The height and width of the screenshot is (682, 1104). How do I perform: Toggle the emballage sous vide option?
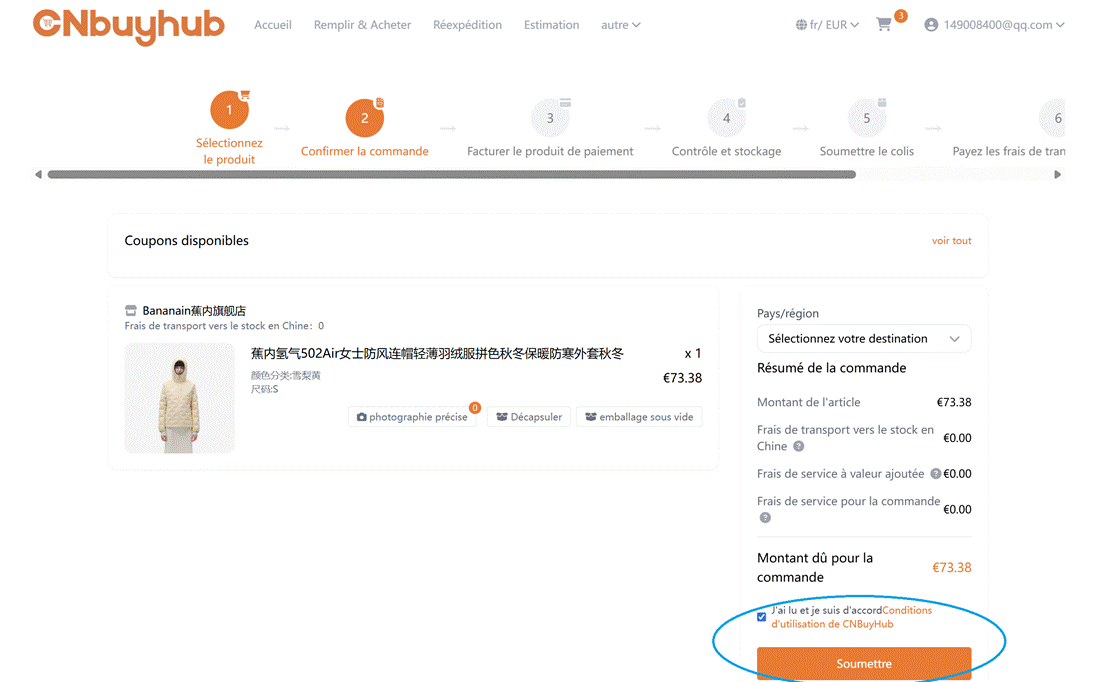tap(638, 417)
